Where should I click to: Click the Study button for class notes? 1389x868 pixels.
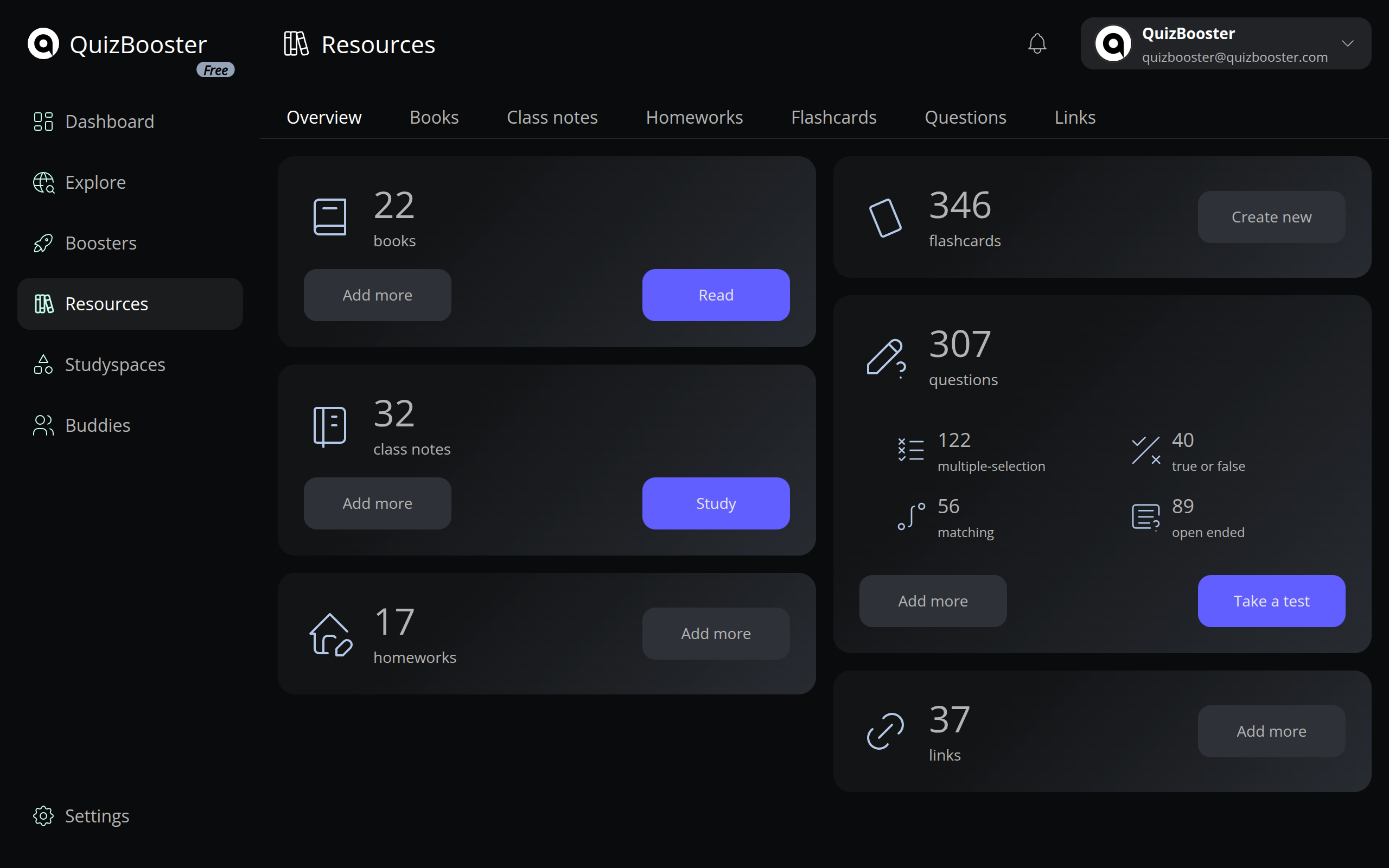click(716, 503)
